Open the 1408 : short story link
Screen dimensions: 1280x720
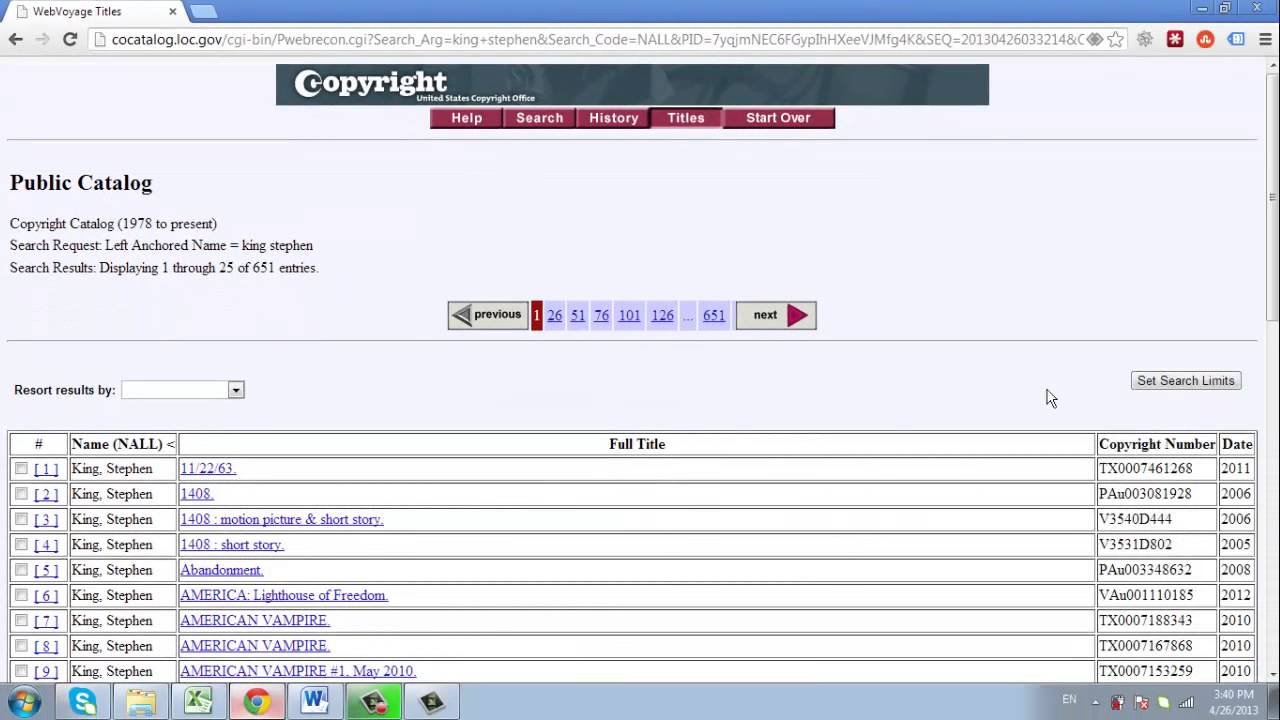click(x=232, y=544)
